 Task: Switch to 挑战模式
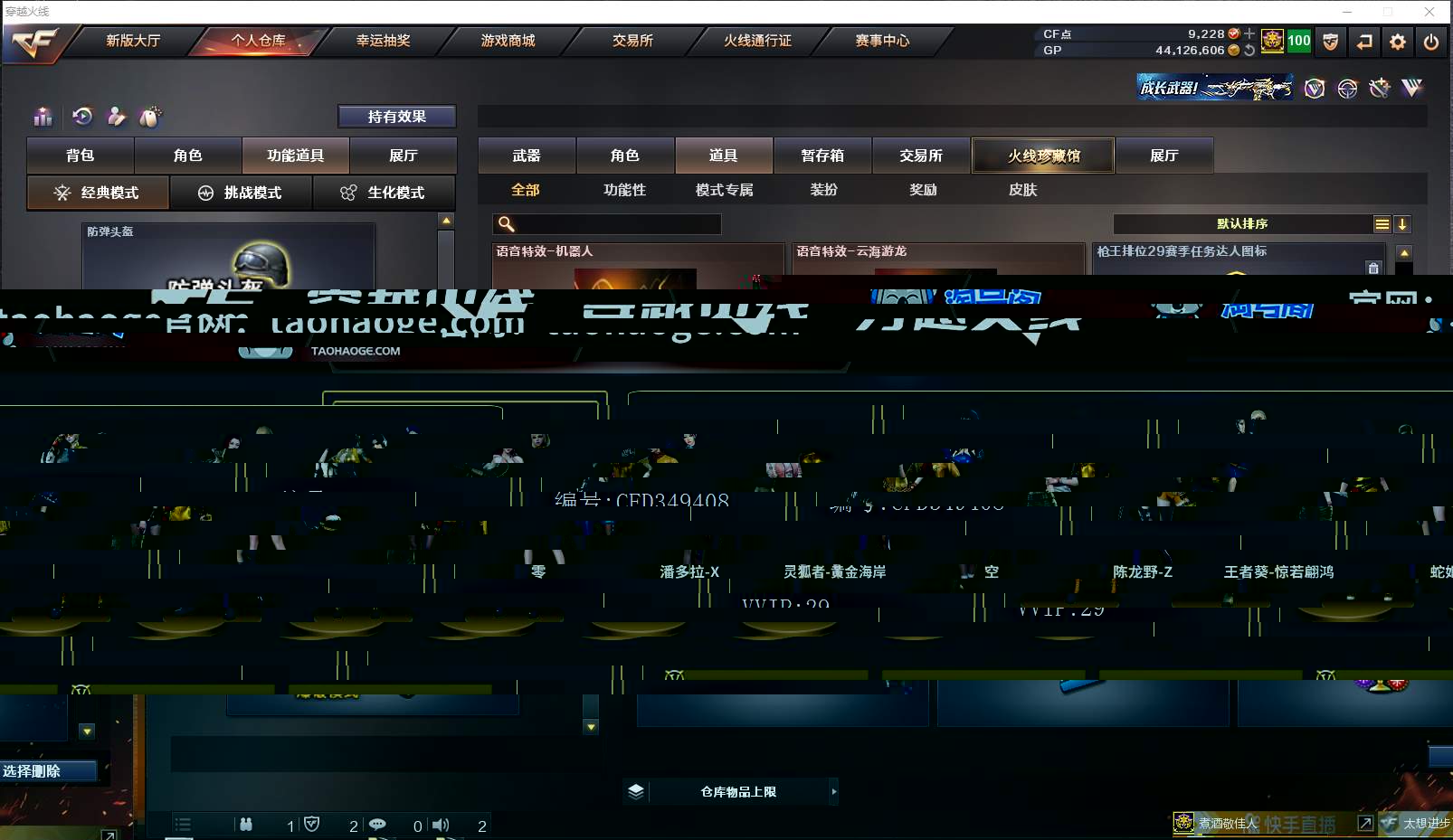pos(241,193)
